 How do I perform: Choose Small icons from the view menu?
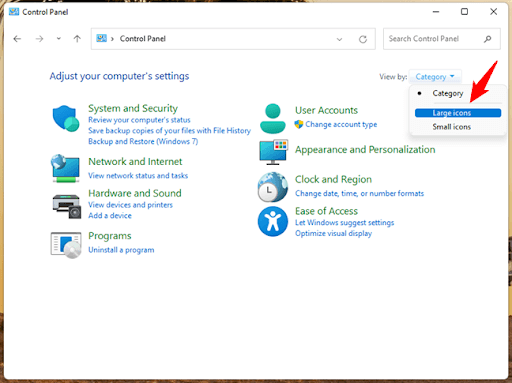[452, 127]
